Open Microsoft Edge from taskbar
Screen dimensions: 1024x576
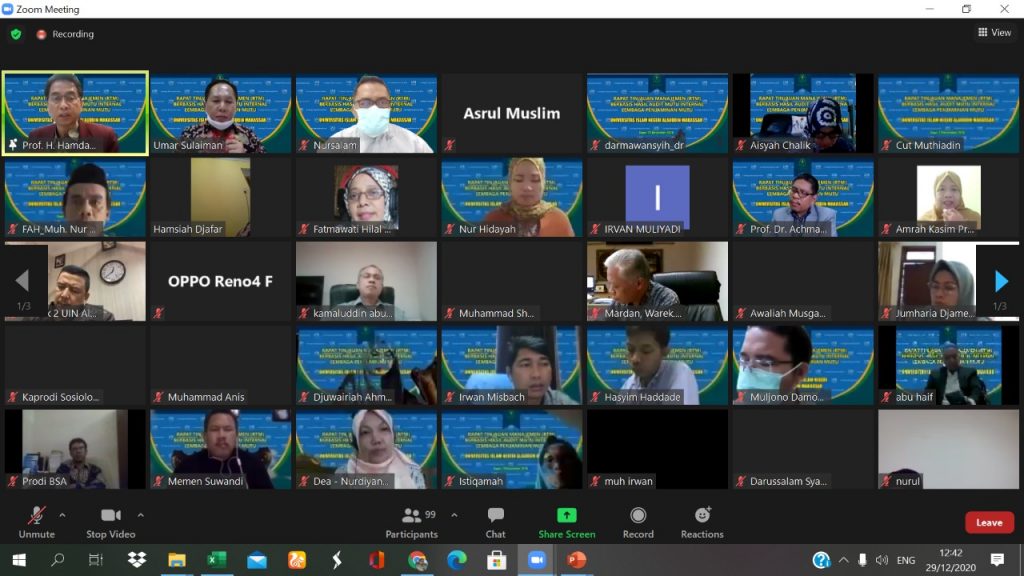[x=456, y=560]
